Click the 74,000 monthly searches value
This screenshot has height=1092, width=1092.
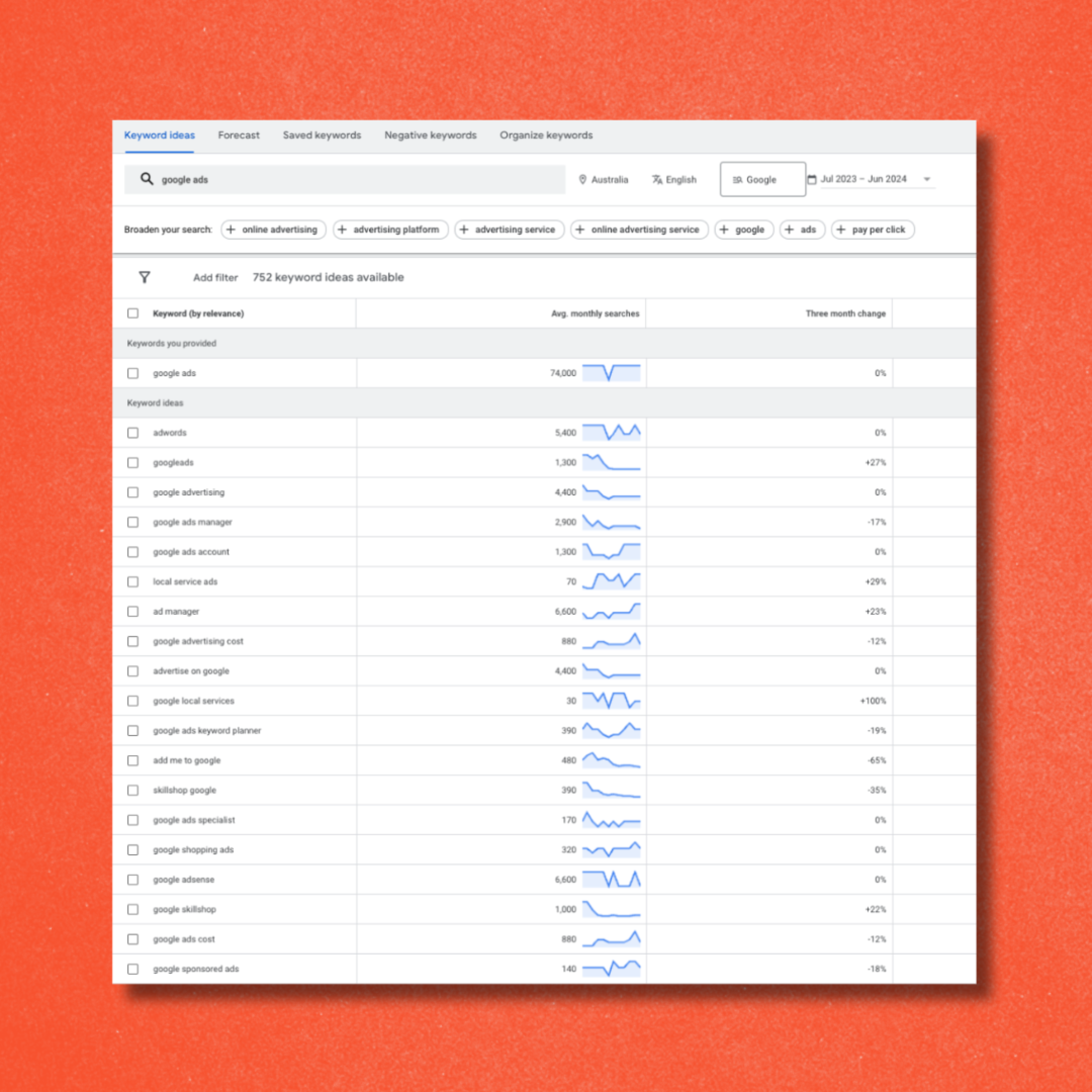[x=563, y=373]
